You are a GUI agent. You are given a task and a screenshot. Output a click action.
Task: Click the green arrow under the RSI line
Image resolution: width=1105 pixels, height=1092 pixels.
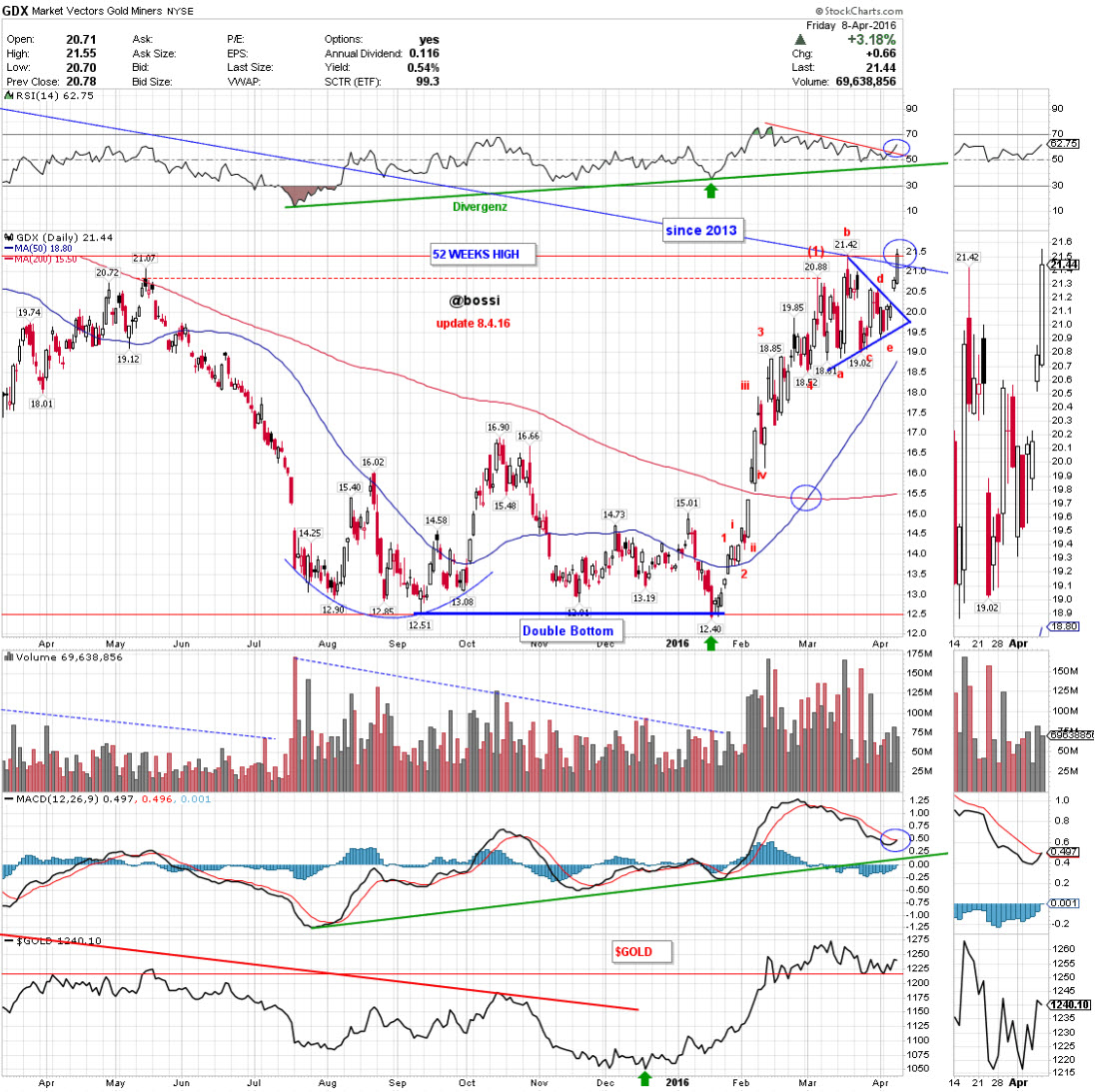click(711, 190)
